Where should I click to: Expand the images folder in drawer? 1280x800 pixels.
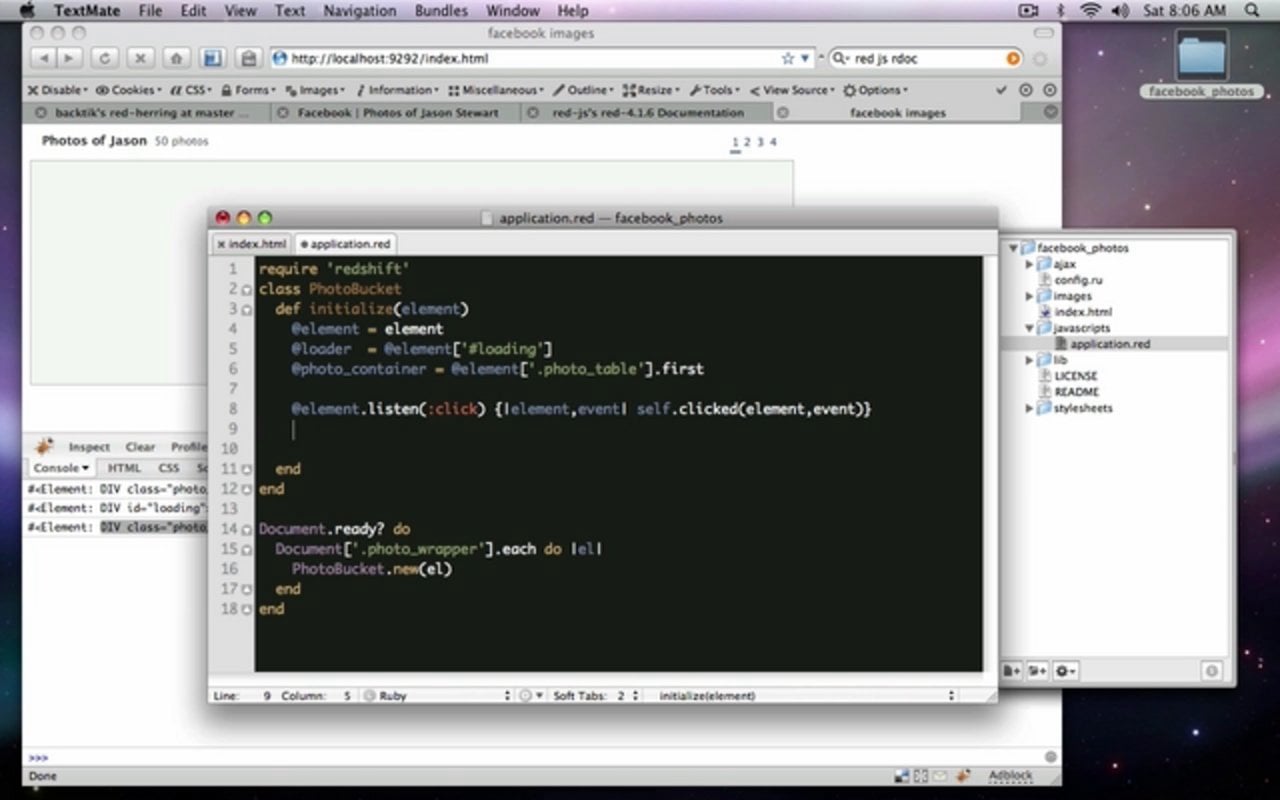pos(1029,296)
